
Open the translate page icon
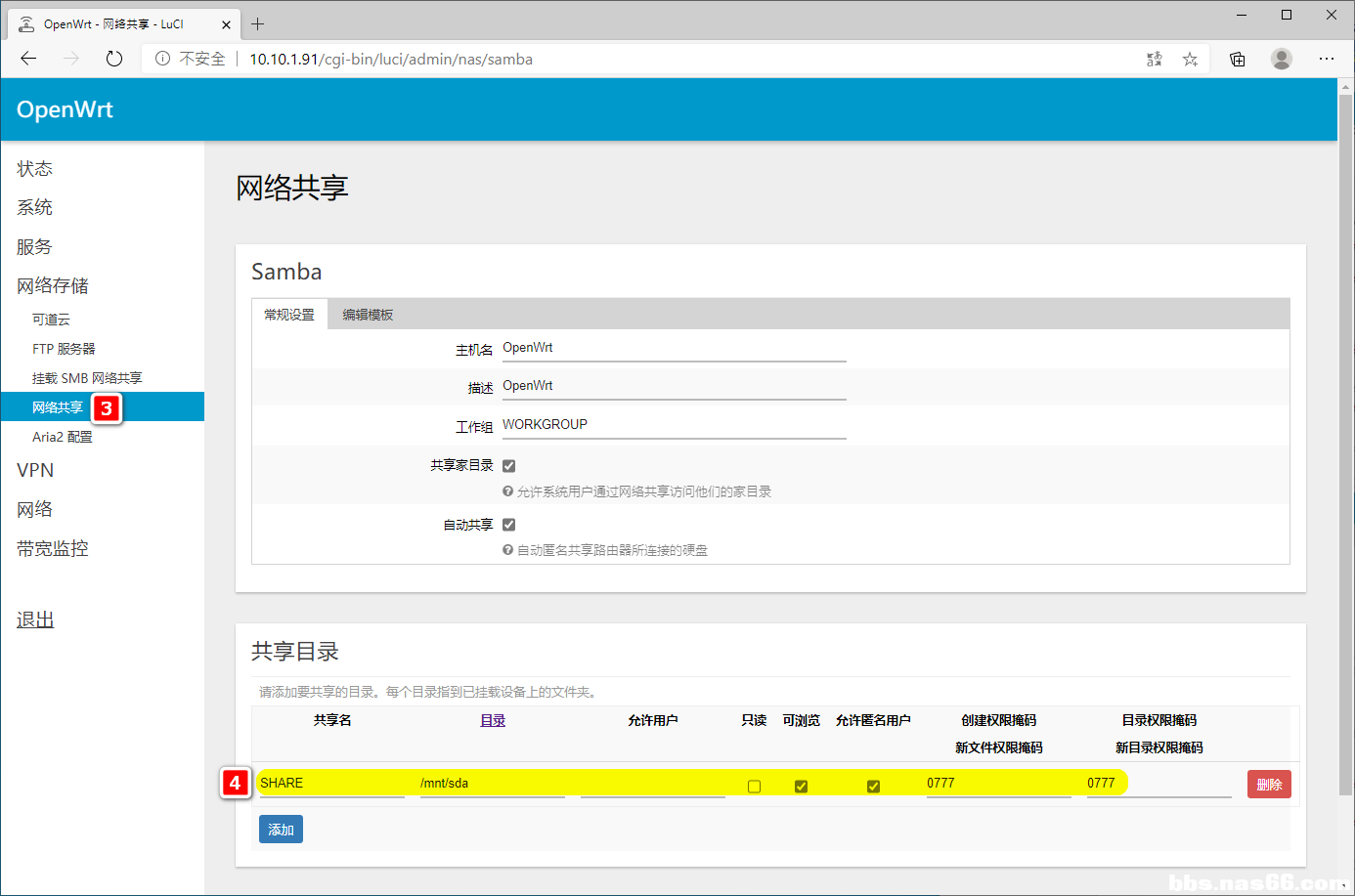pos(1155,59)
